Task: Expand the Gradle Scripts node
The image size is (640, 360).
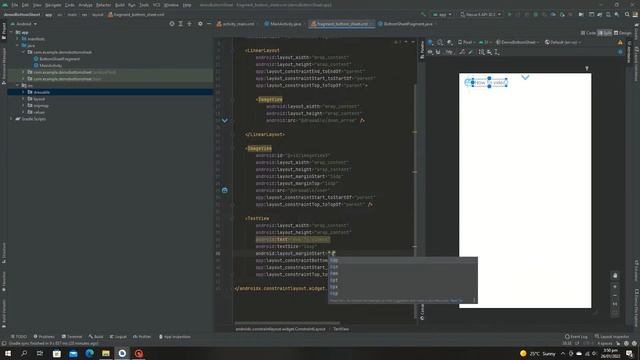Action: coord(11,119)
